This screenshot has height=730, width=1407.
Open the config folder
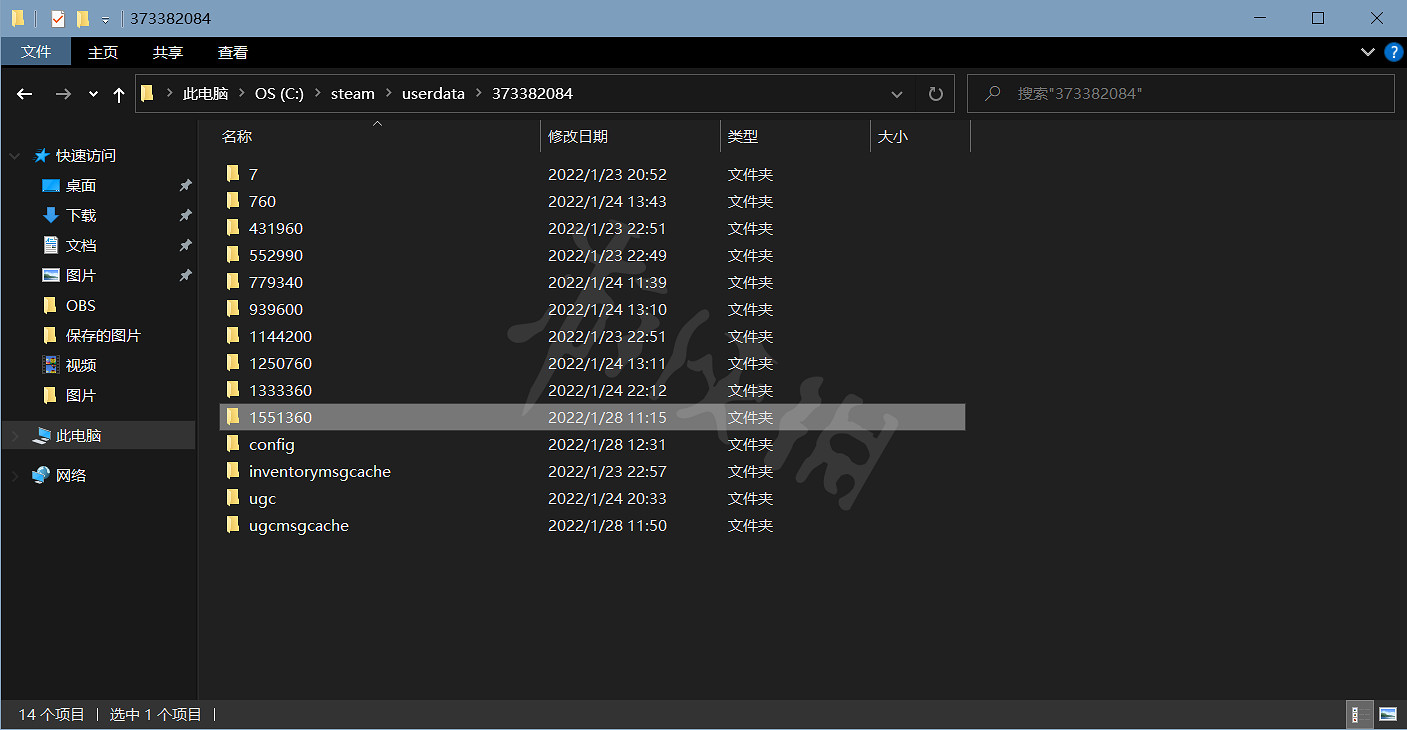(271, 444)
